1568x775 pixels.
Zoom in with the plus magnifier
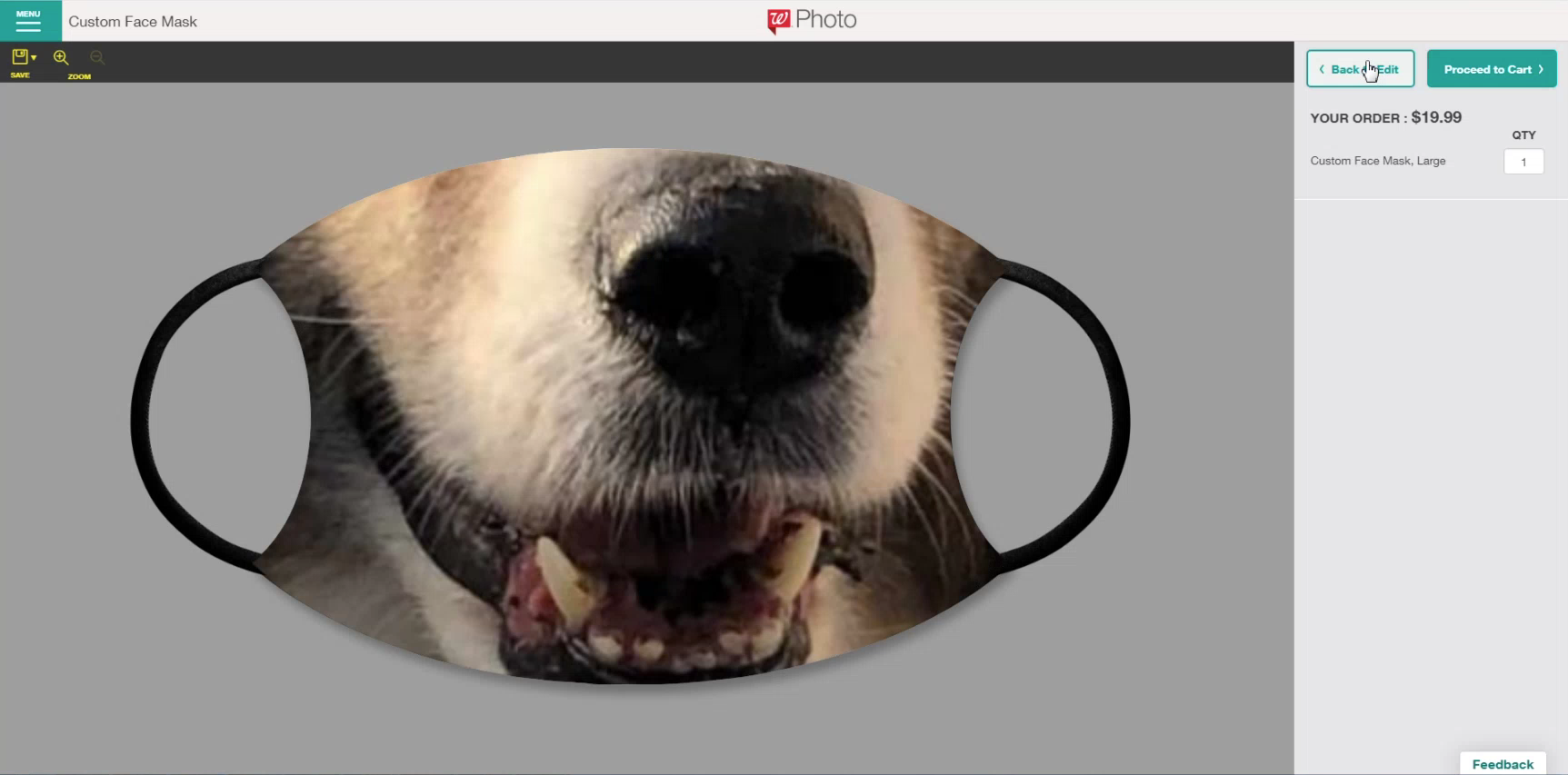[x=61, y=58]
